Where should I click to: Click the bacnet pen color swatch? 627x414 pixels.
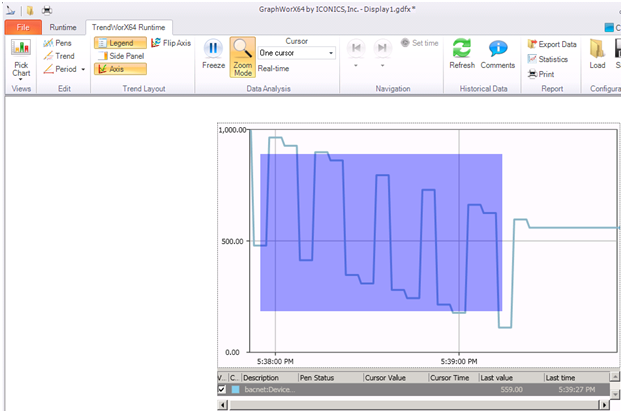[236, 389]
